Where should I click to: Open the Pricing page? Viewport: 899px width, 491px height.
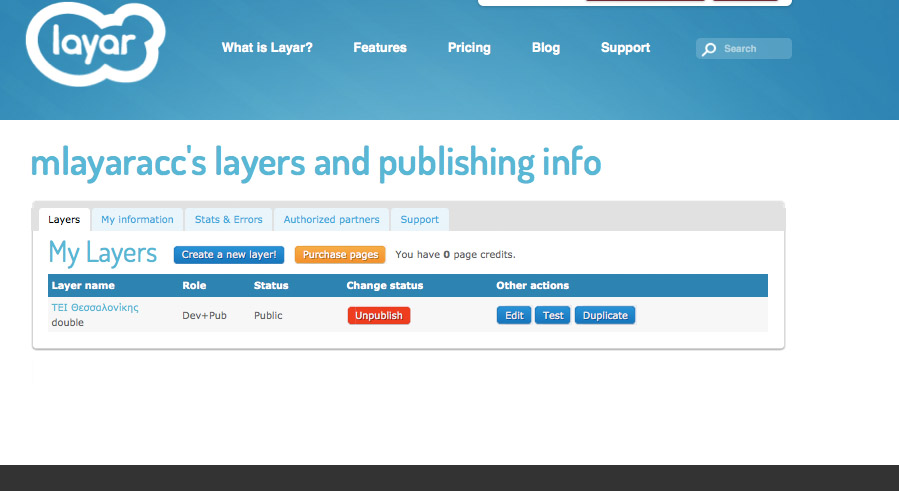pos(469,48)
